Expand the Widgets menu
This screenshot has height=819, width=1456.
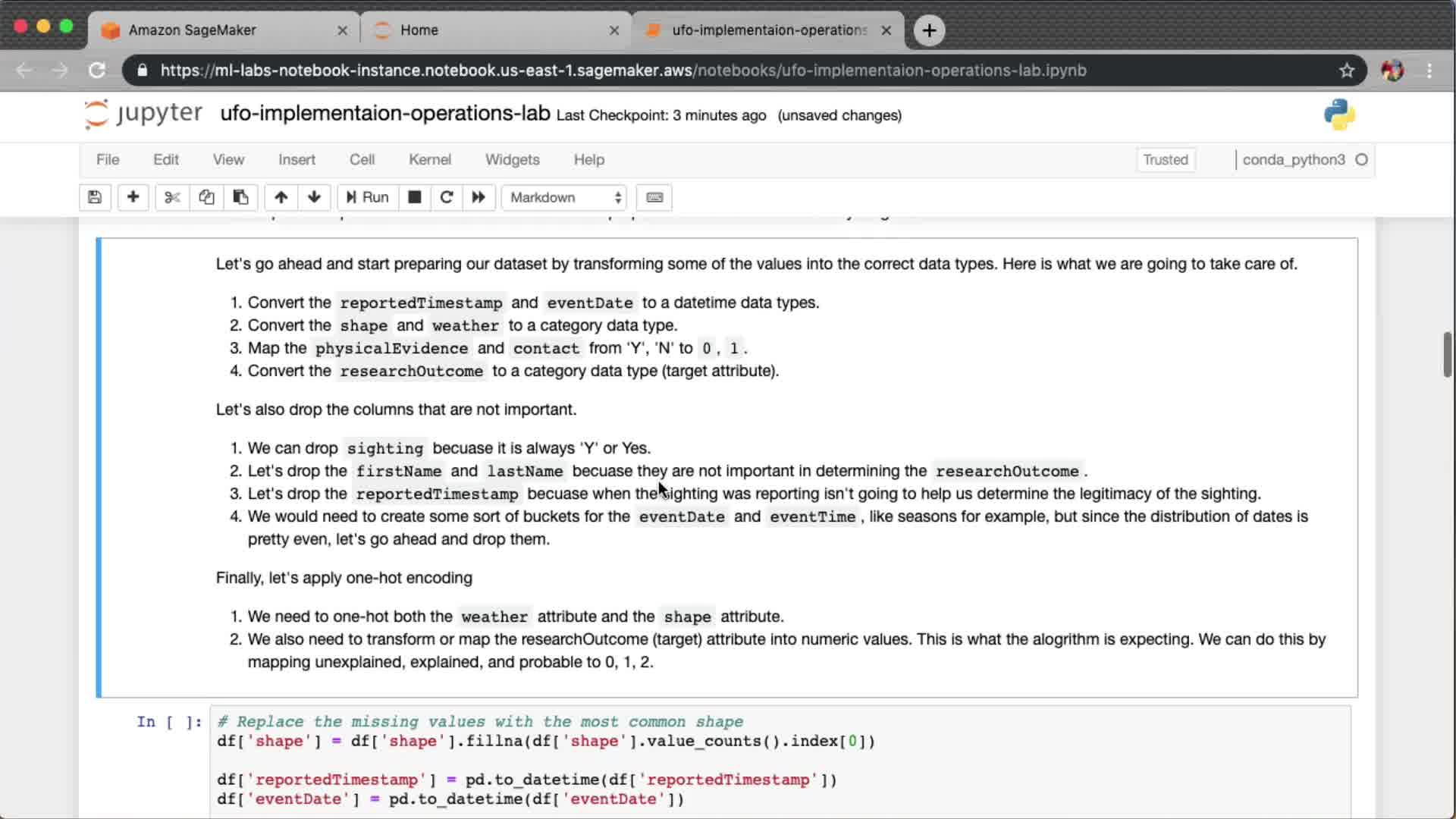(512, 159)
